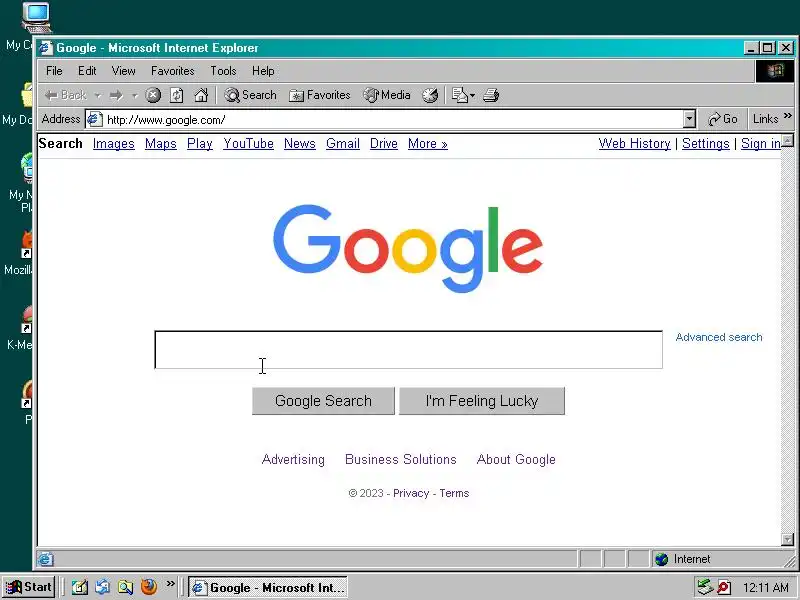Open the Media pane from toolbar
The height and width of the screenshot is (600, 800).
tap(387, 95)
